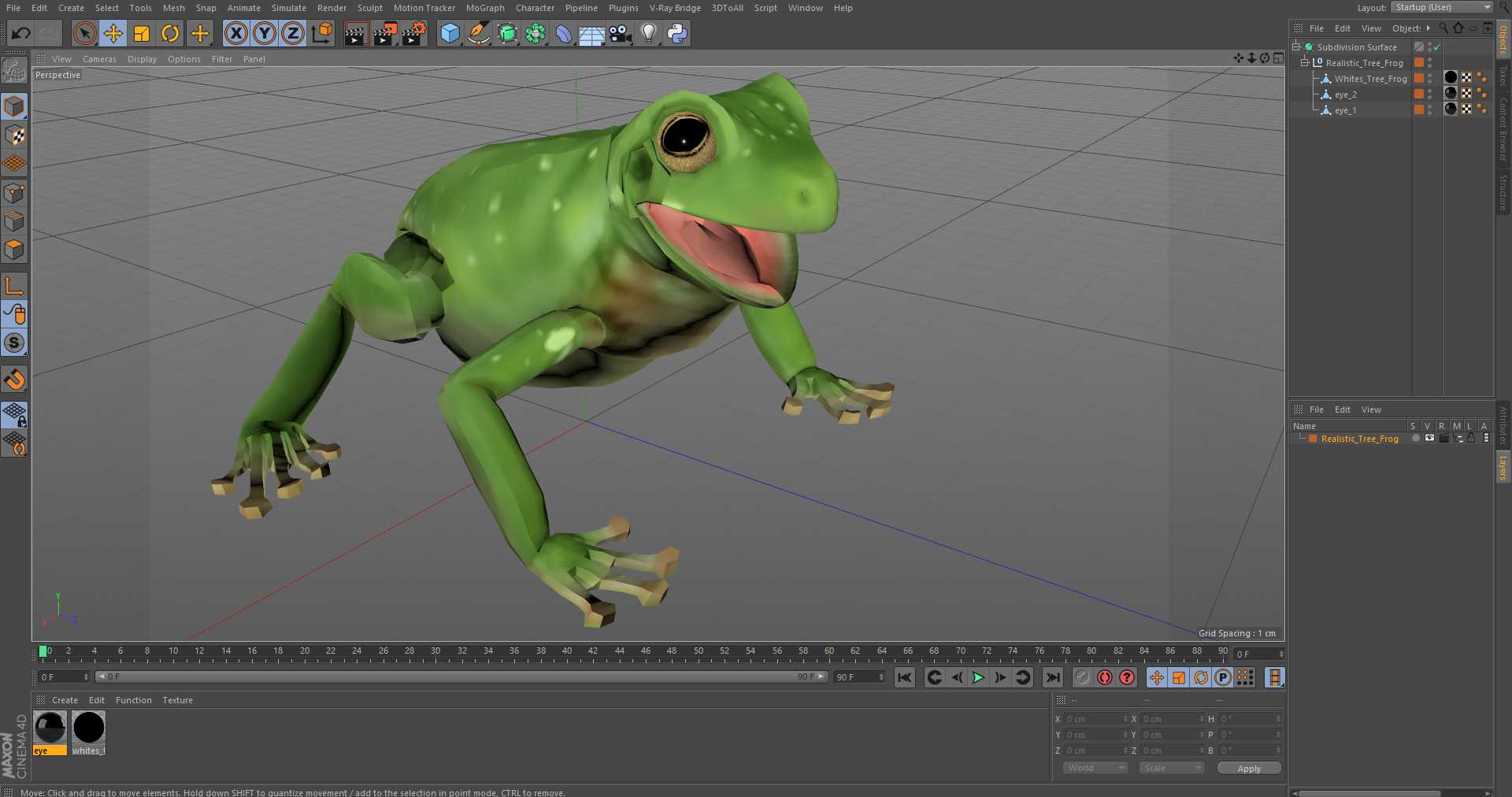
Task: Click the Apply button
Action: click(1248, 769)
